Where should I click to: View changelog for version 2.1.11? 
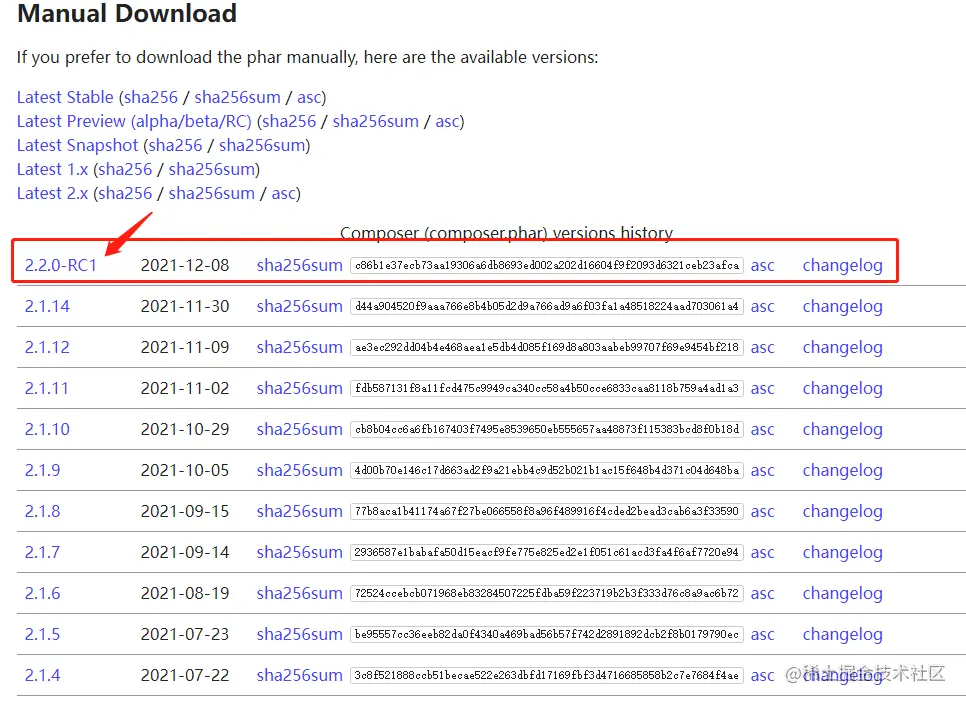[x=843, y=389]
